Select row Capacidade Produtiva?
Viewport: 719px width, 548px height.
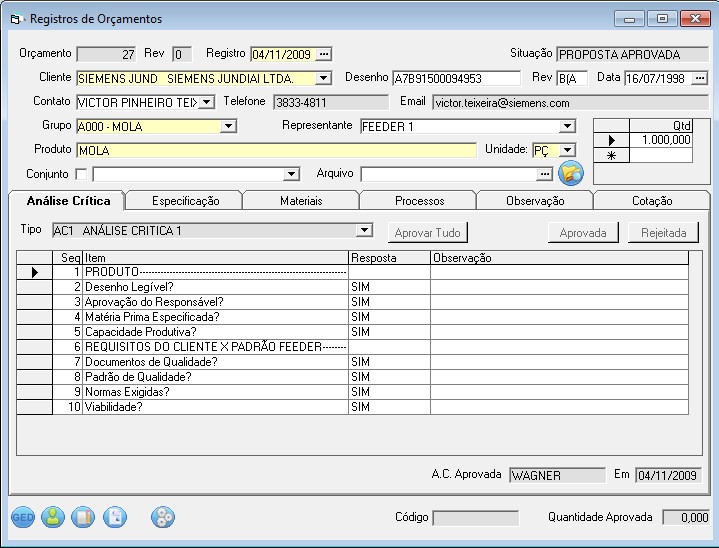coord(352,332)
